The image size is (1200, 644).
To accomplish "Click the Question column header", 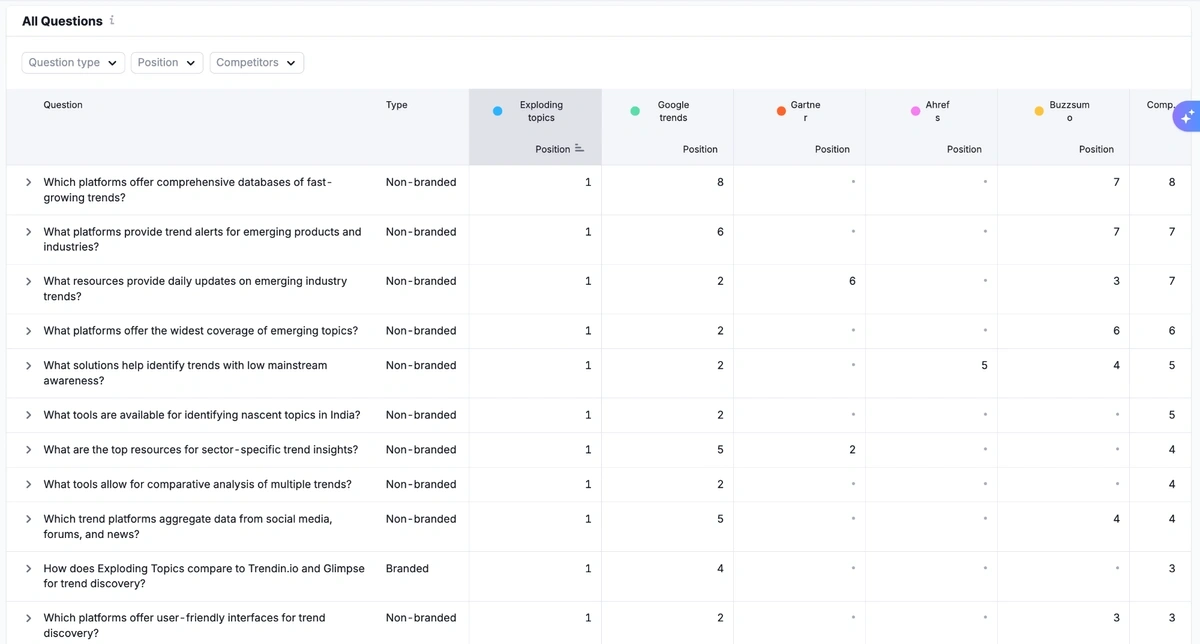I will tap(63, 105).
